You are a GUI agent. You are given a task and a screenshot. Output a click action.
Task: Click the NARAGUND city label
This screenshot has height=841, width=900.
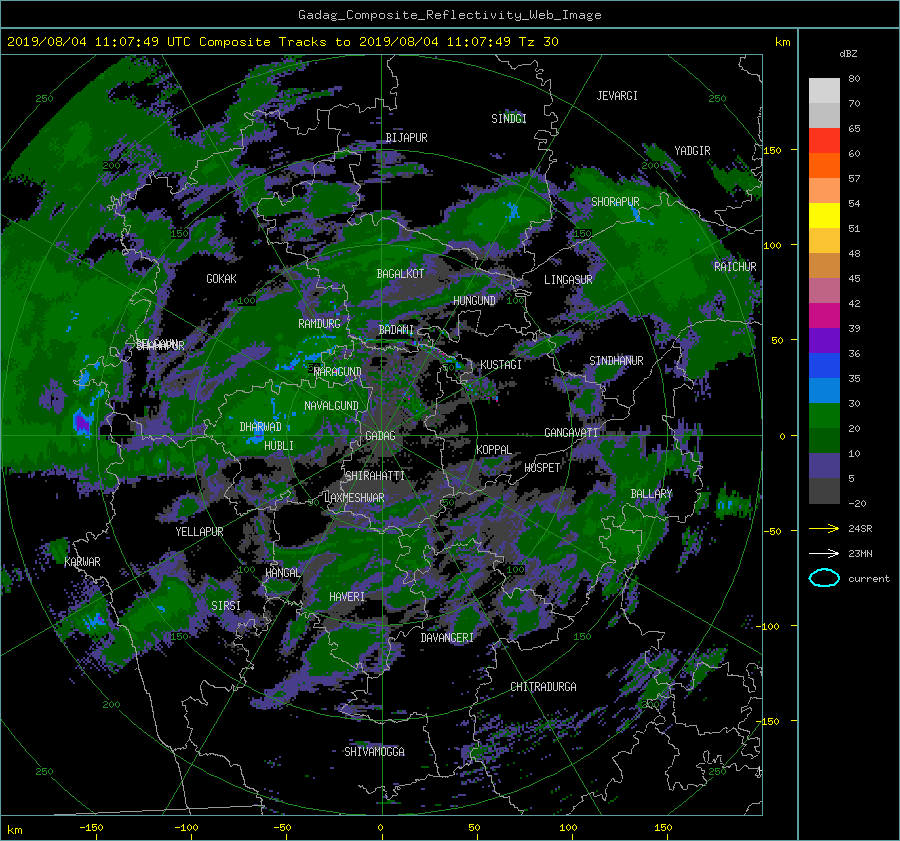[x=338, y=371]
